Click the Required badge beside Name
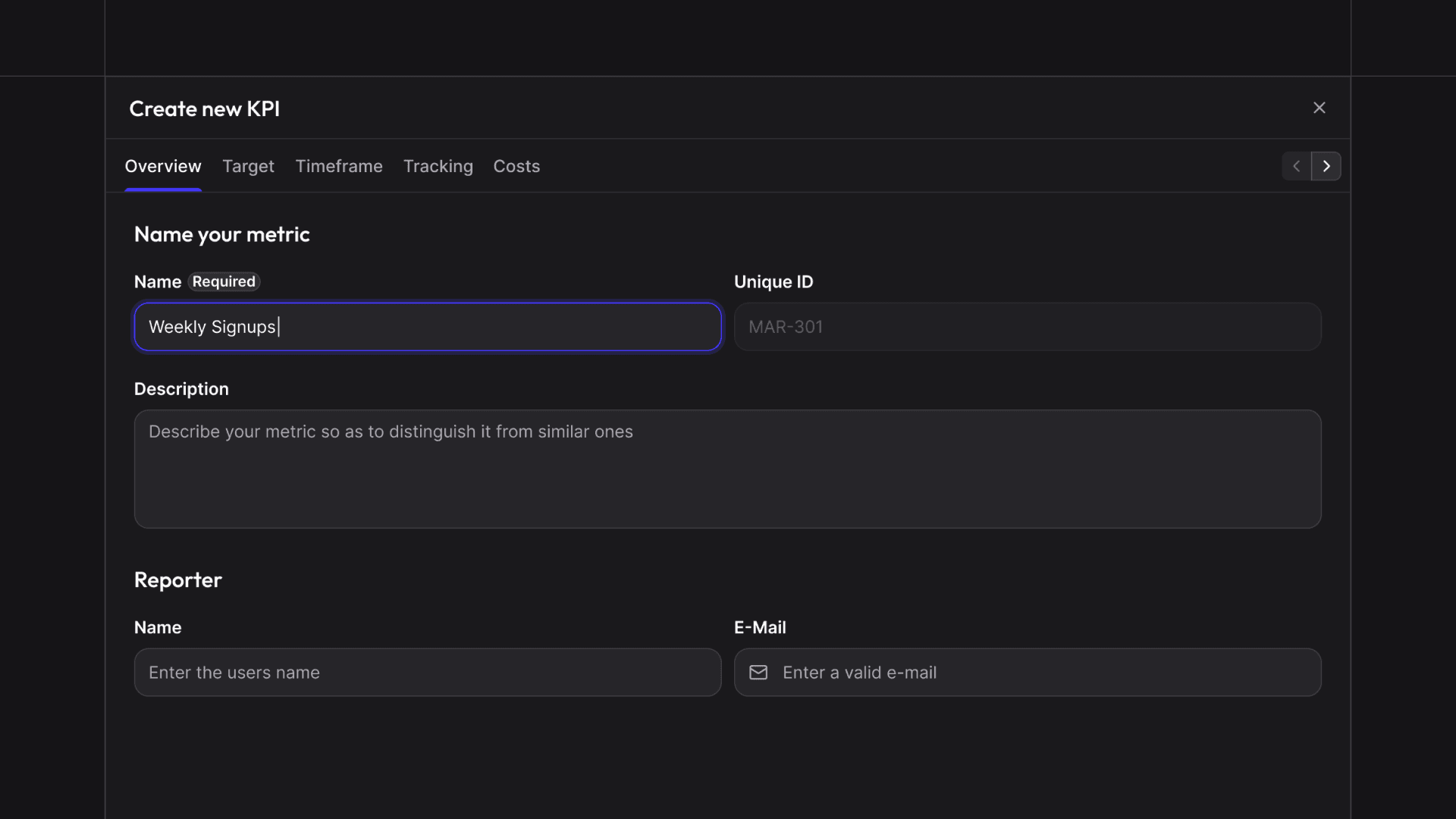 click(224, 282)
